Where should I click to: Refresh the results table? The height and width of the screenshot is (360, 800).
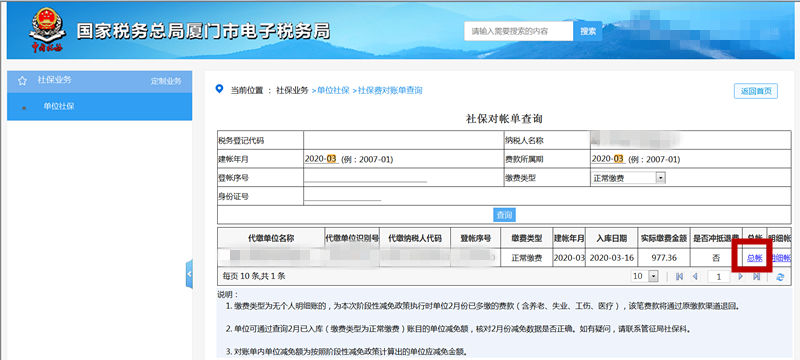point(780,277)
